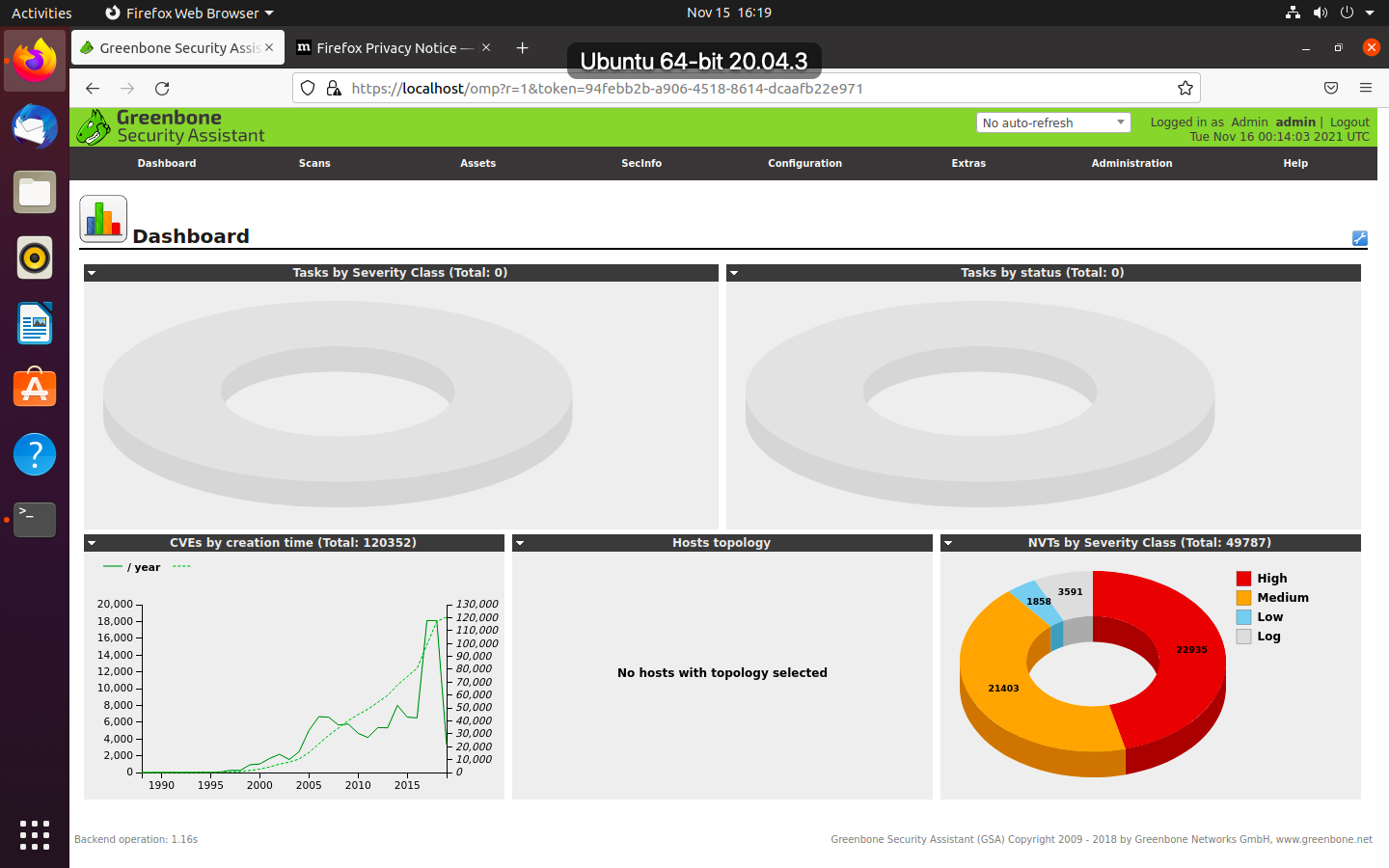Open the Firefox hamburger menu
Screen dimensions: 1389x868
pyautogui.click(x=1366, y=88)
